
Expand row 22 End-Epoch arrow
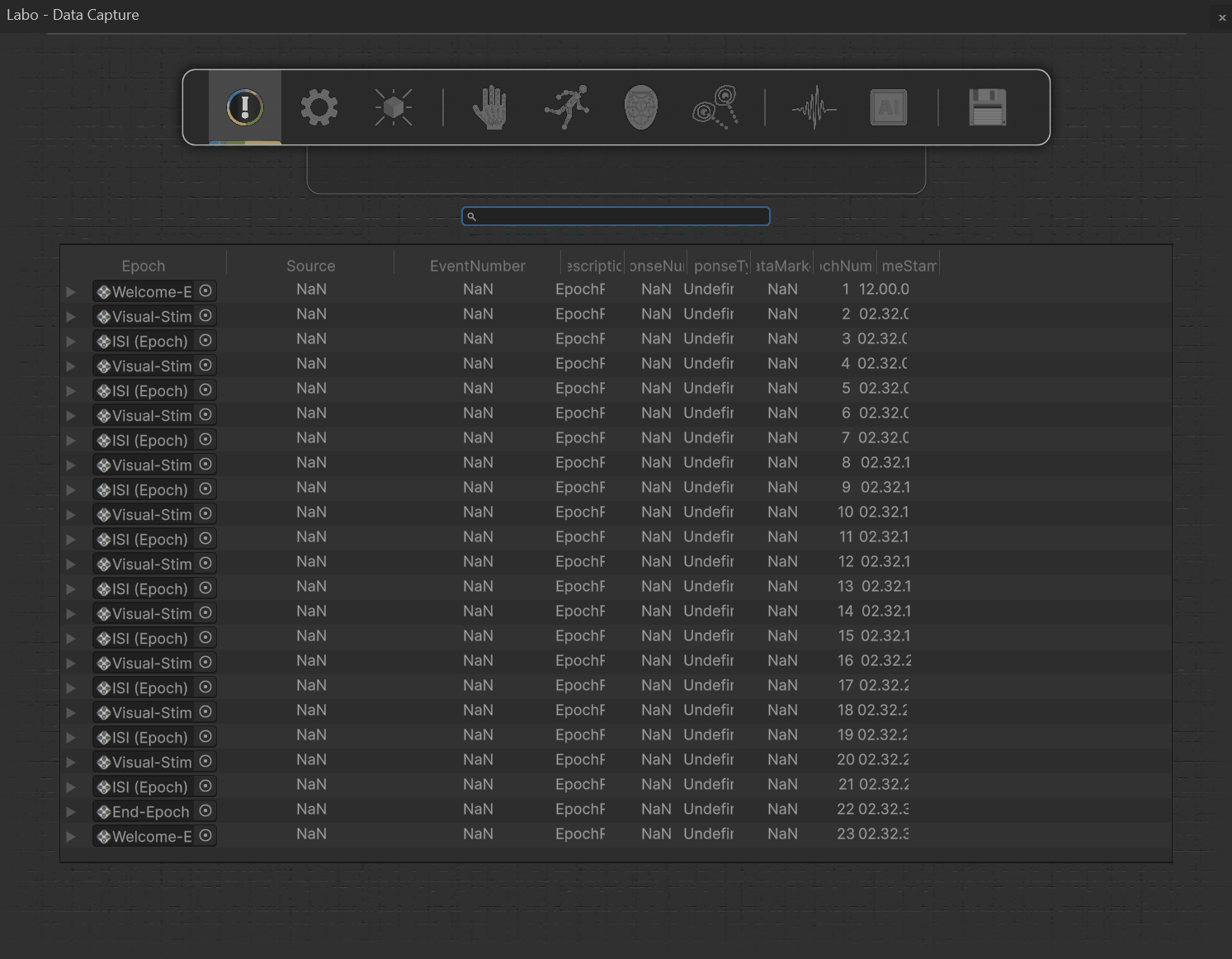coord(71,811)
